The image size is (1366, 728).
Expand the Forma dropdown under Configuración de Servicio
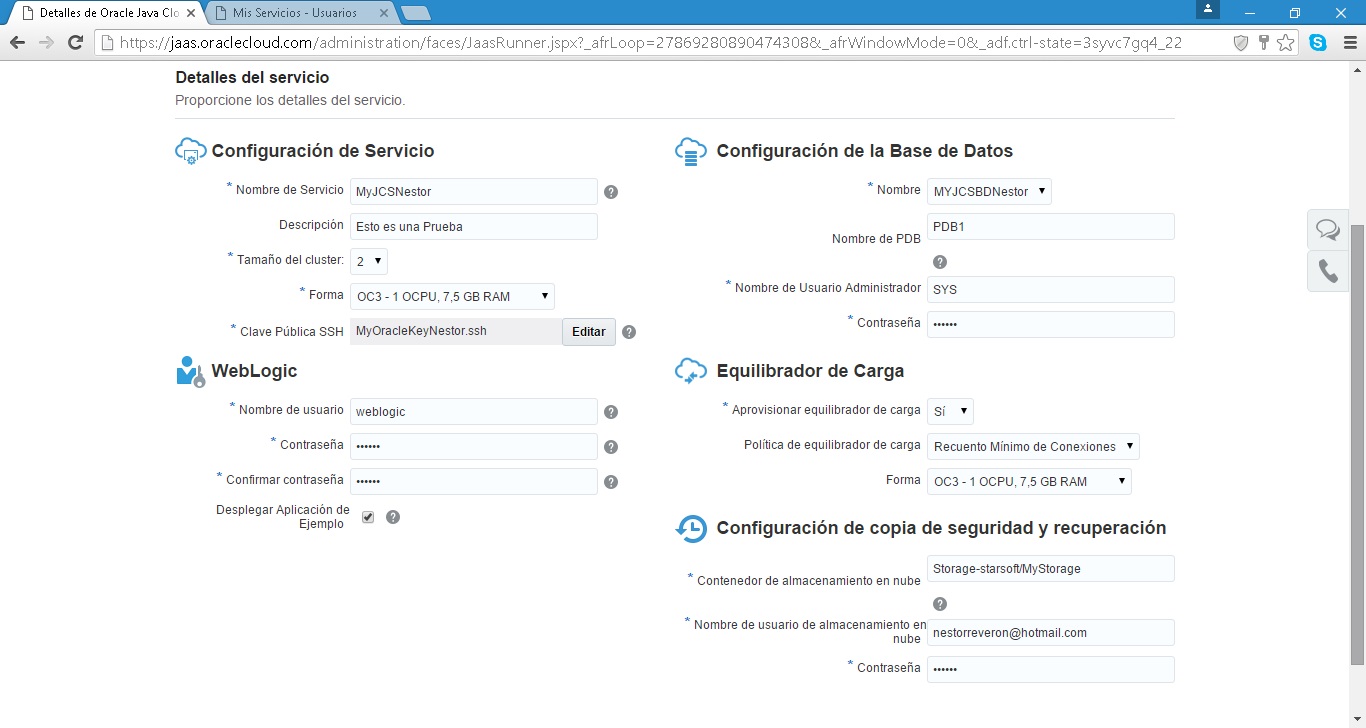pyautogui.click(x=452, y=296)
